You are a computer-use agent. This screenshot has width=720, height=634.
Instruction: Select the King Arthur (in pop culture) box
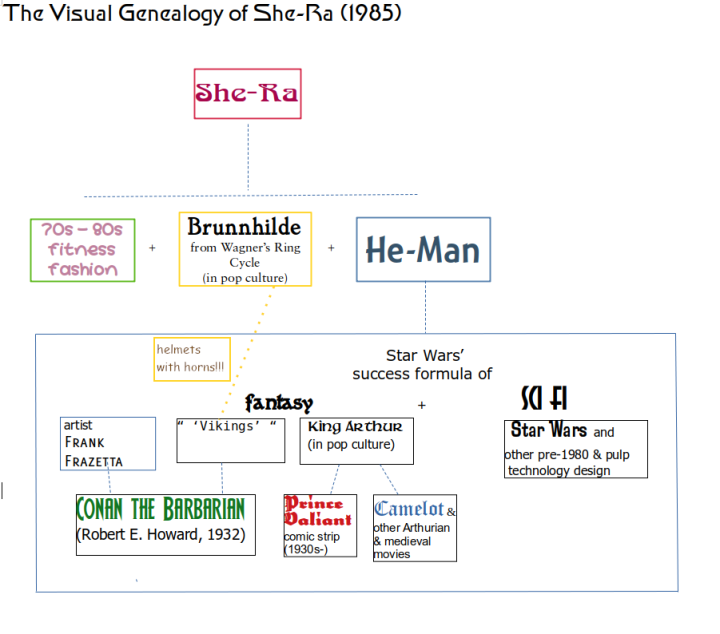click(x=356, y=440)
